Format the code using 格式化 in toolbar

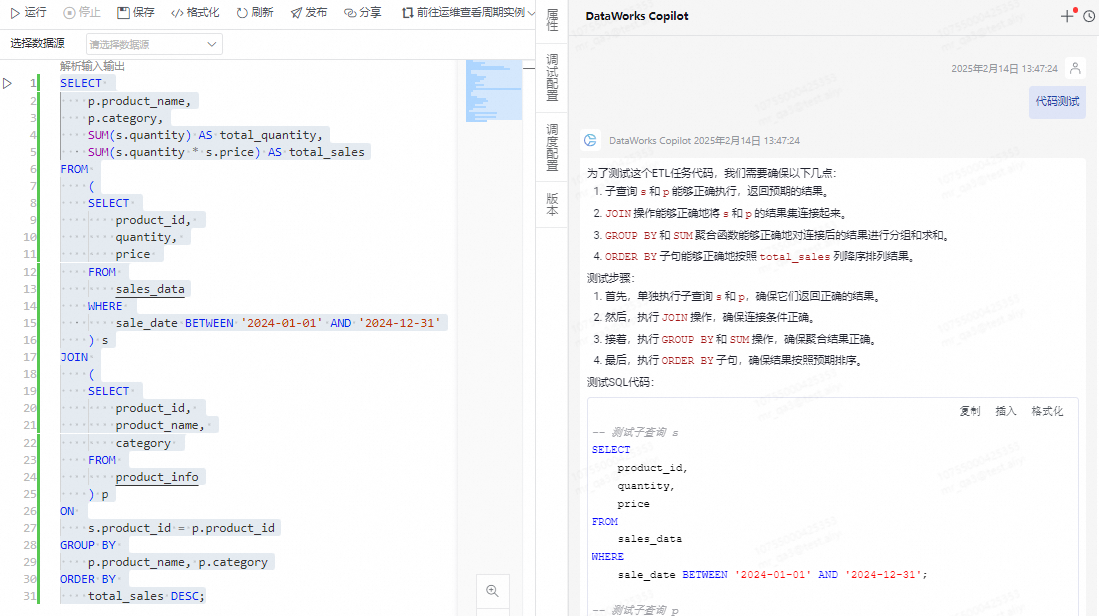196,13
